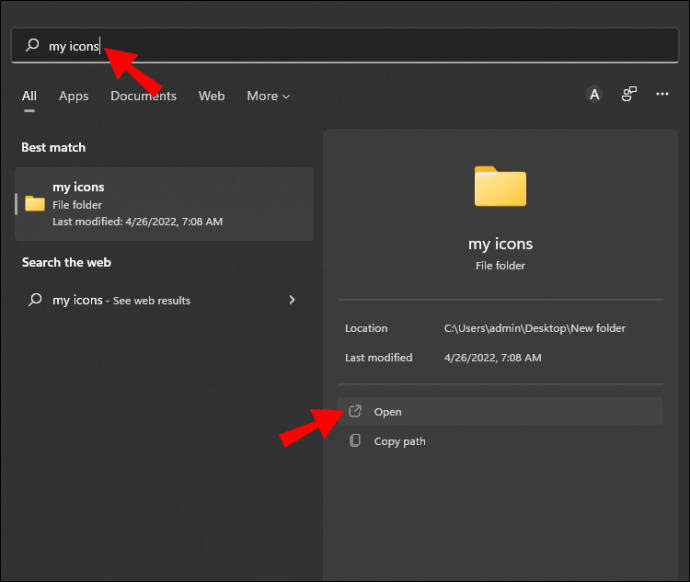
Task: Select the All filter tab
Action: tap(29, 96)
